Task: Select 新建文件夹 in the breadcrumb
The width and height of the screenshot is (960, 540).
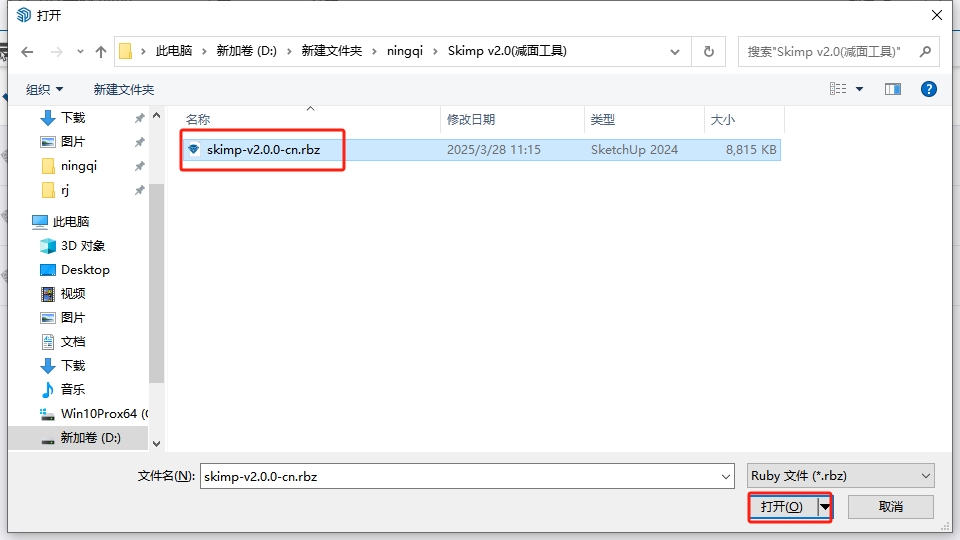Action: point(332,51)
